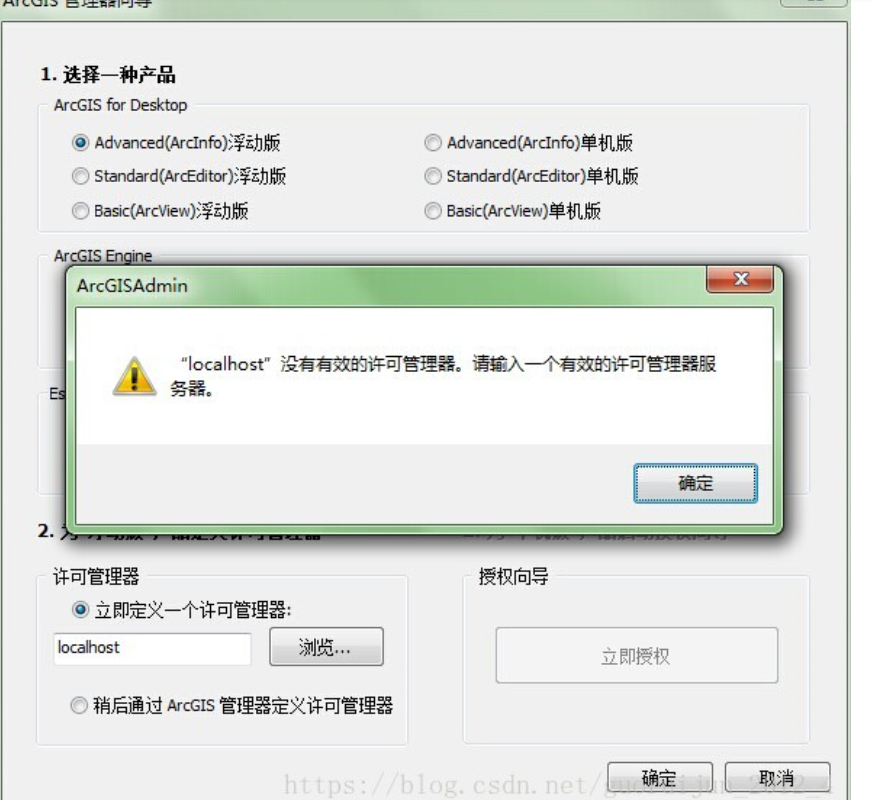This screenshot has height=800, width=873.
Task: Click the ArcGISAdmin dialog title bar
Action: pyautogui.click(x=390, y=286)
